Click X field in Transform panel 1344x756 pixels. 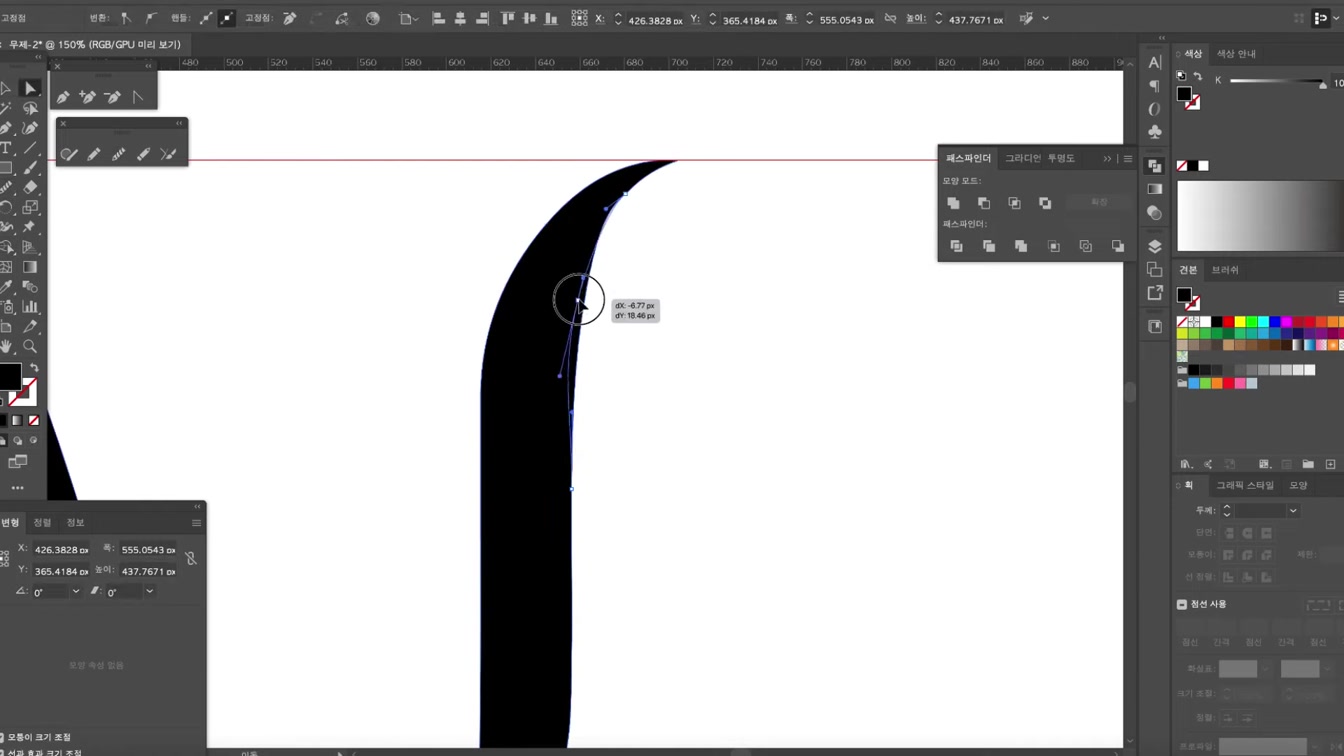click(61, 550)
